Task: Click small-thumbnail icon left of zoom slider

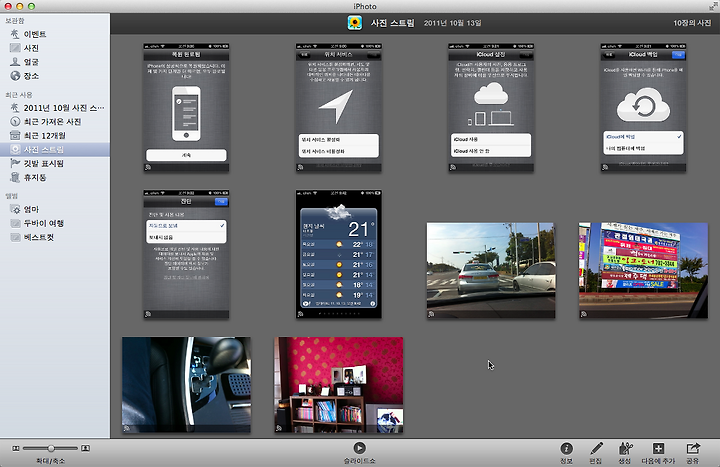Action: (16, 448)
